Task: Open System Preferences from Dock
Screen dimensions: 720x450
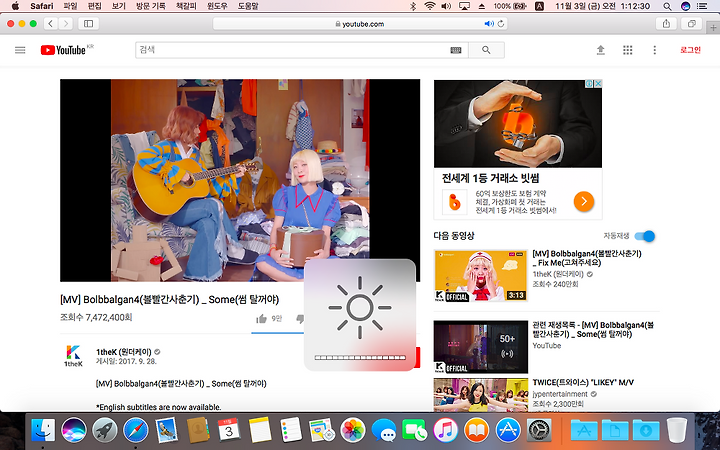Action: tap(539, 430)
